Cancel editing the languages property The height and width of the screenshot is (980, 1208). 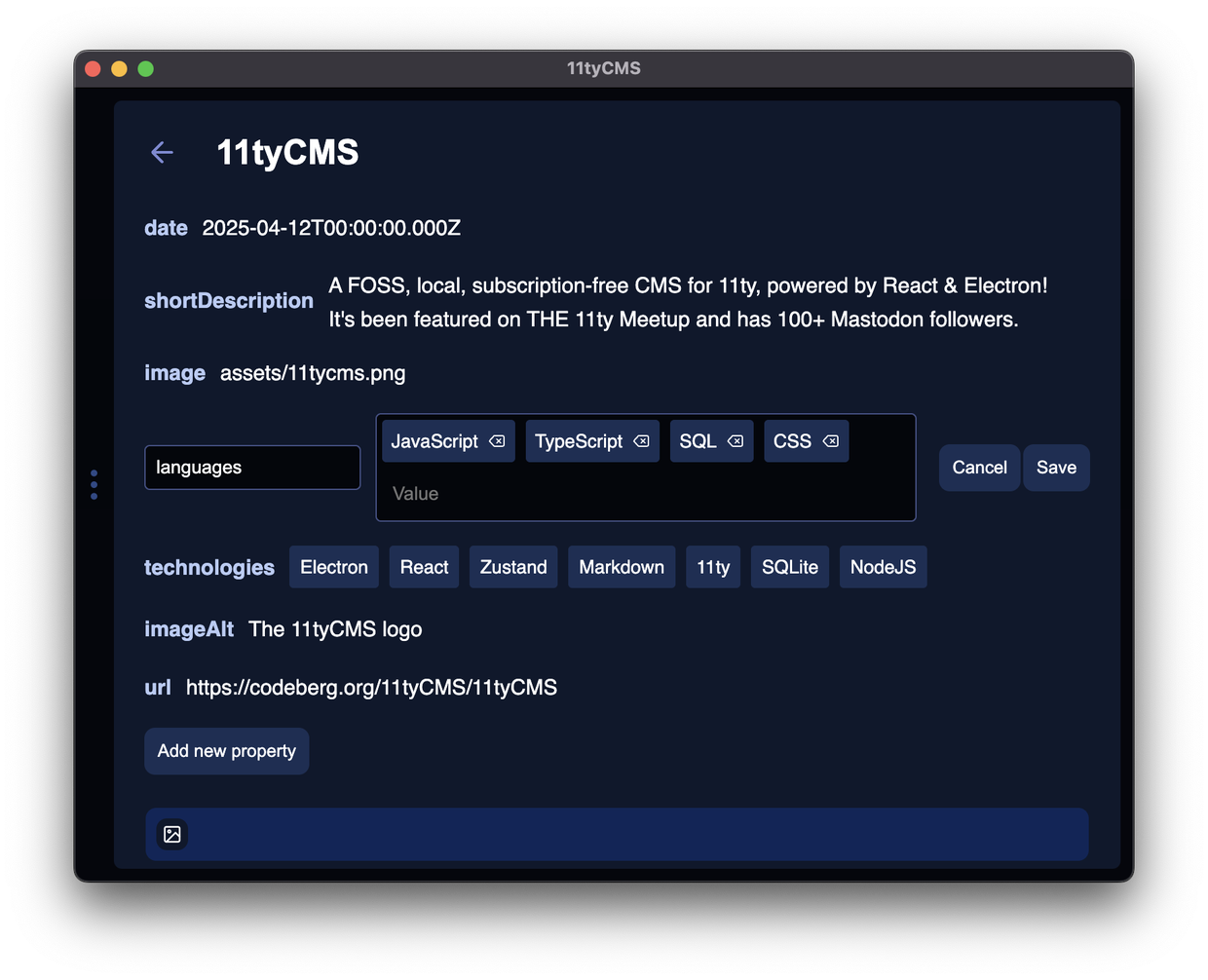pyautogui.click(x=979, y=468)
